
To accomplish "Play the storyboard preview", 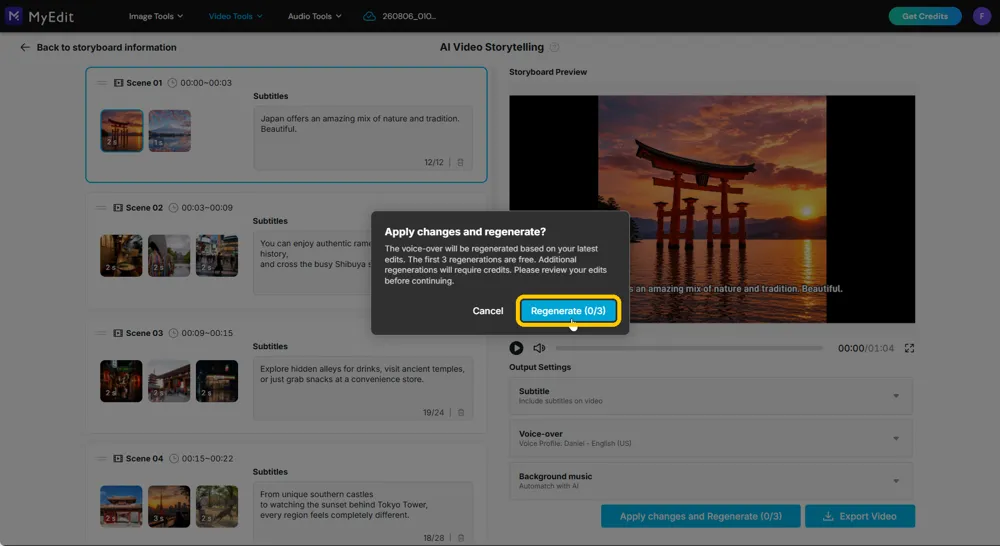I will pyautogui.click(x=516, y=348).
